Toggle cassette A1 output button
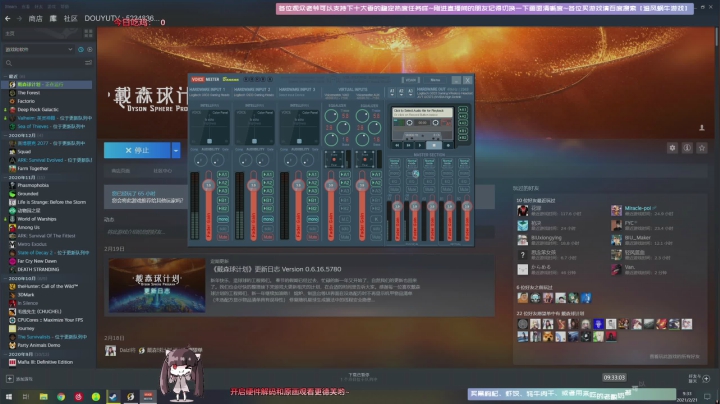The height and width of the screenshot is (404, 720). coord(463,110)
